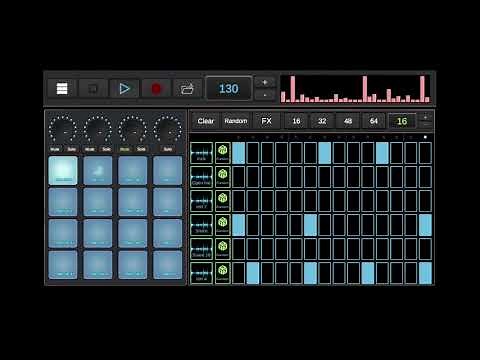Solo the channel under the fourth knob
480x360 pixels.
pos(168,149)
